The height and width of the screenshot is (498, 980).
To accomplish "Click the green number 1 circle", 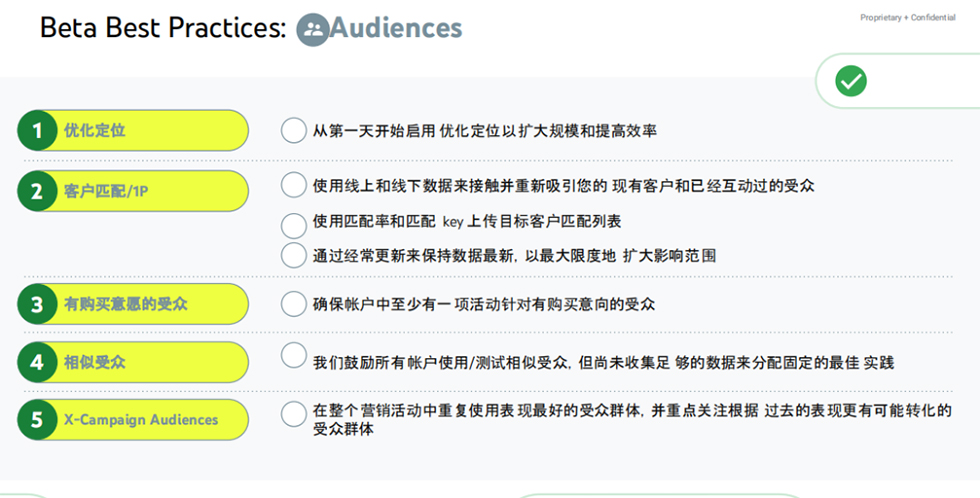I will pos(38,131).
